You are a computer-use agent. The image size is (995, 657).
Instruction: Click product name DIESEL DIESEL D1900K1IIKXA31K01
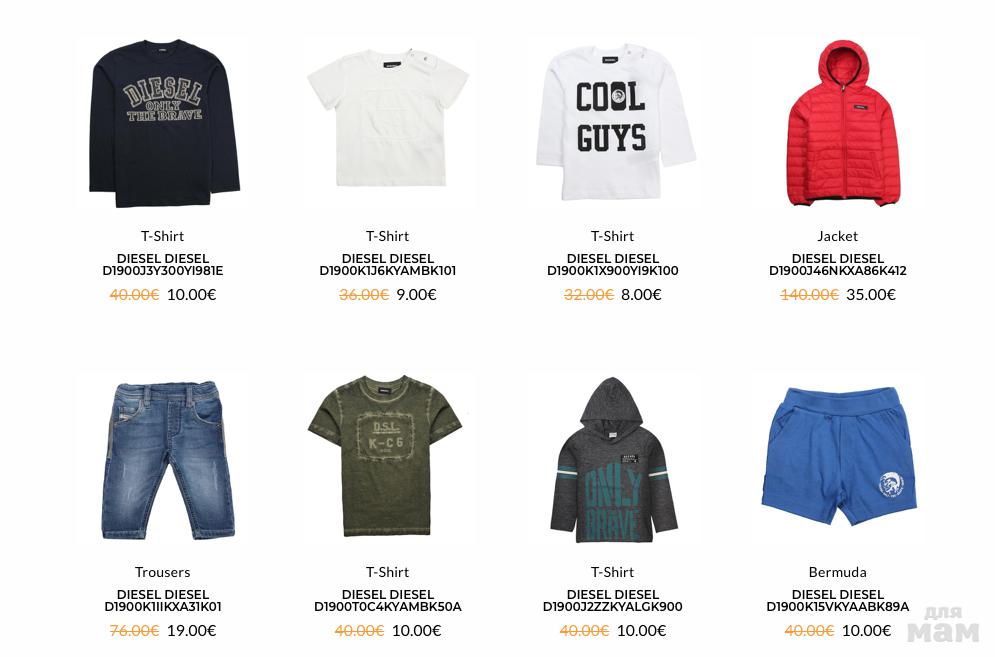pyautogui.click(x=163, y=601)
